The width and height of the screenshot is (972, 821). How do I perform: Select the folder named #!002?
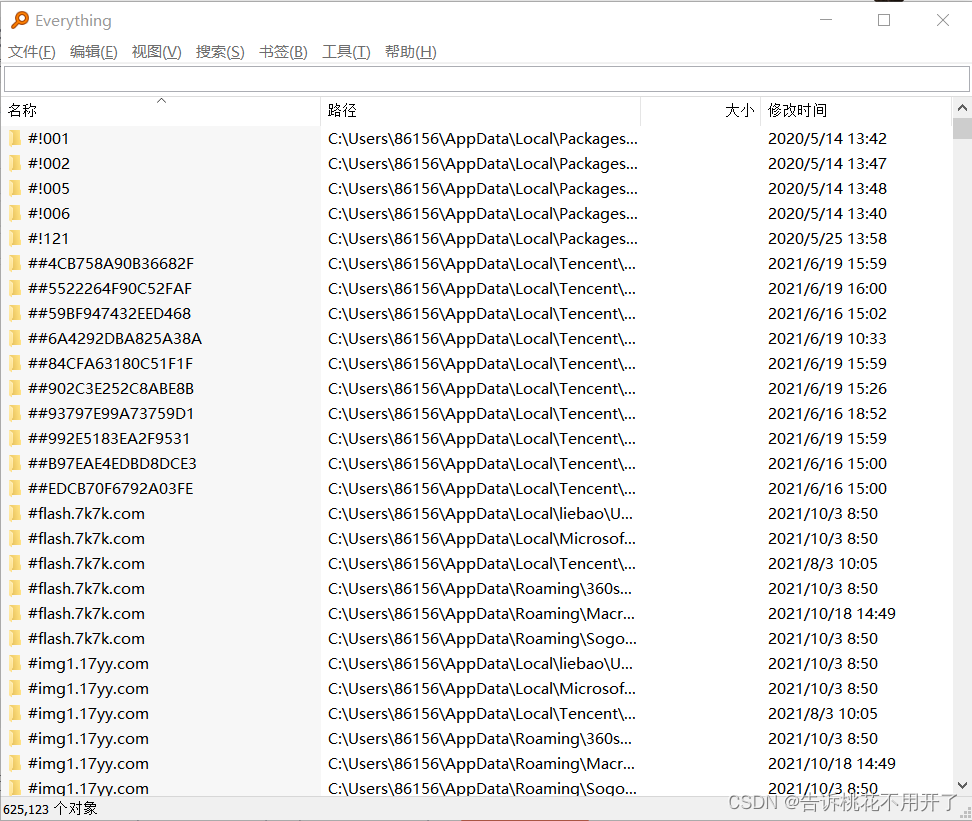49,163
